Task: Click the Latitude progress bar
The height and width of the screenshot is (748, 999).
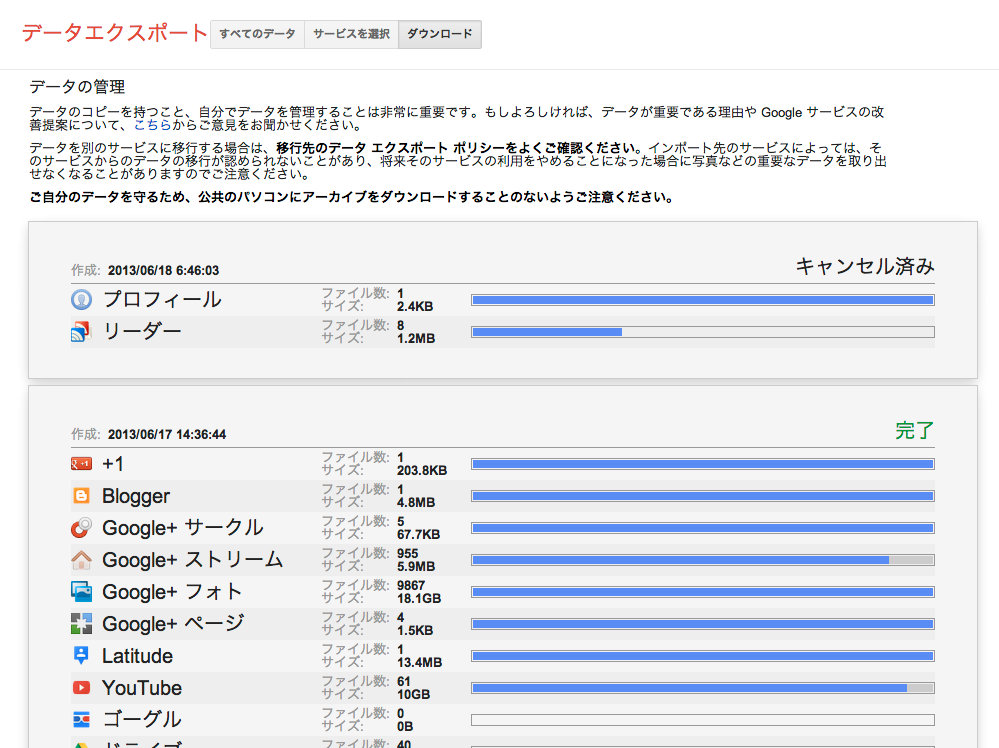Action: 703,656
